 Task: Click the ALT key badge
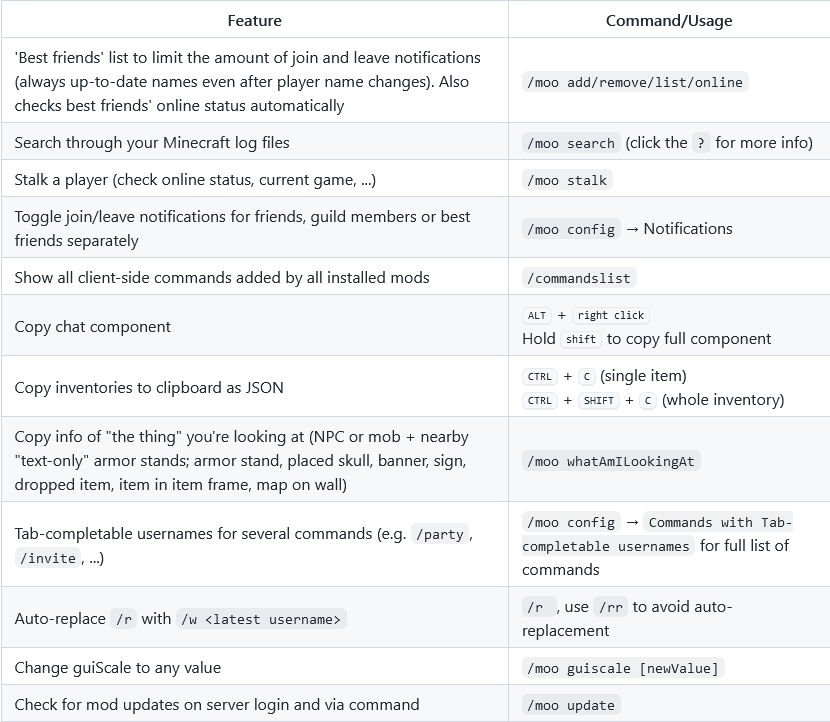[x=537, y=315]
